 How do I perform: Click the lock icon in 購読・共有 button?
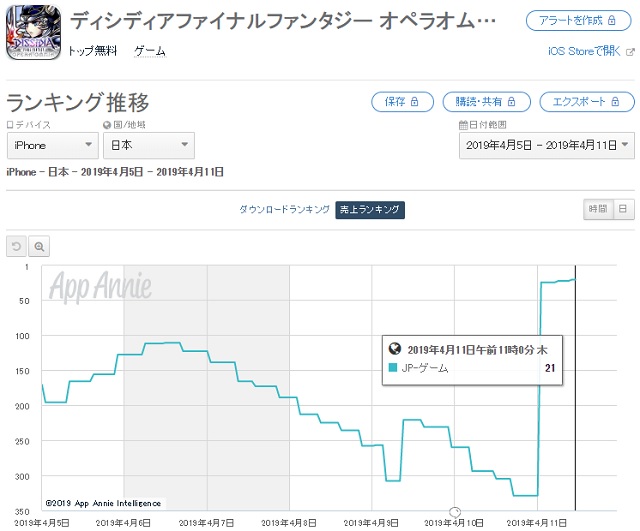[511, 101]
